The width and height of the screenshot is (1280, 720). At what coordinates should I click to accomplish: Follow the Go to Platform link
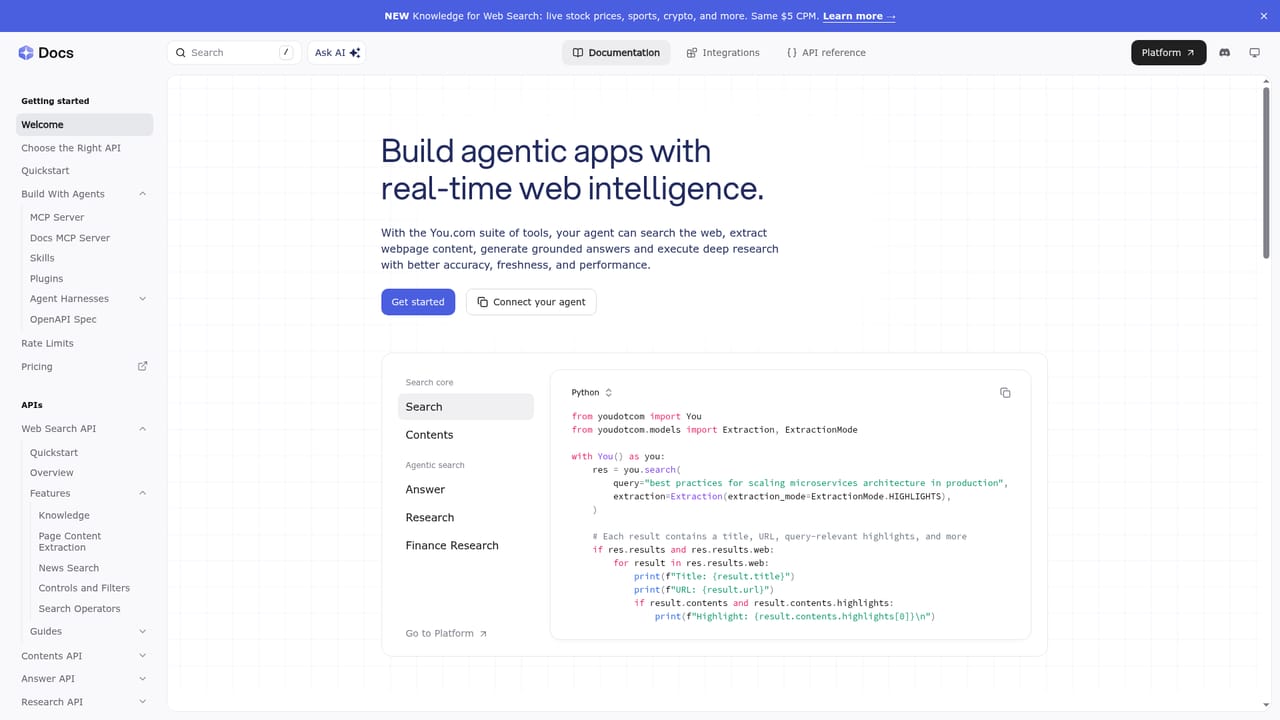pos(446,634)
